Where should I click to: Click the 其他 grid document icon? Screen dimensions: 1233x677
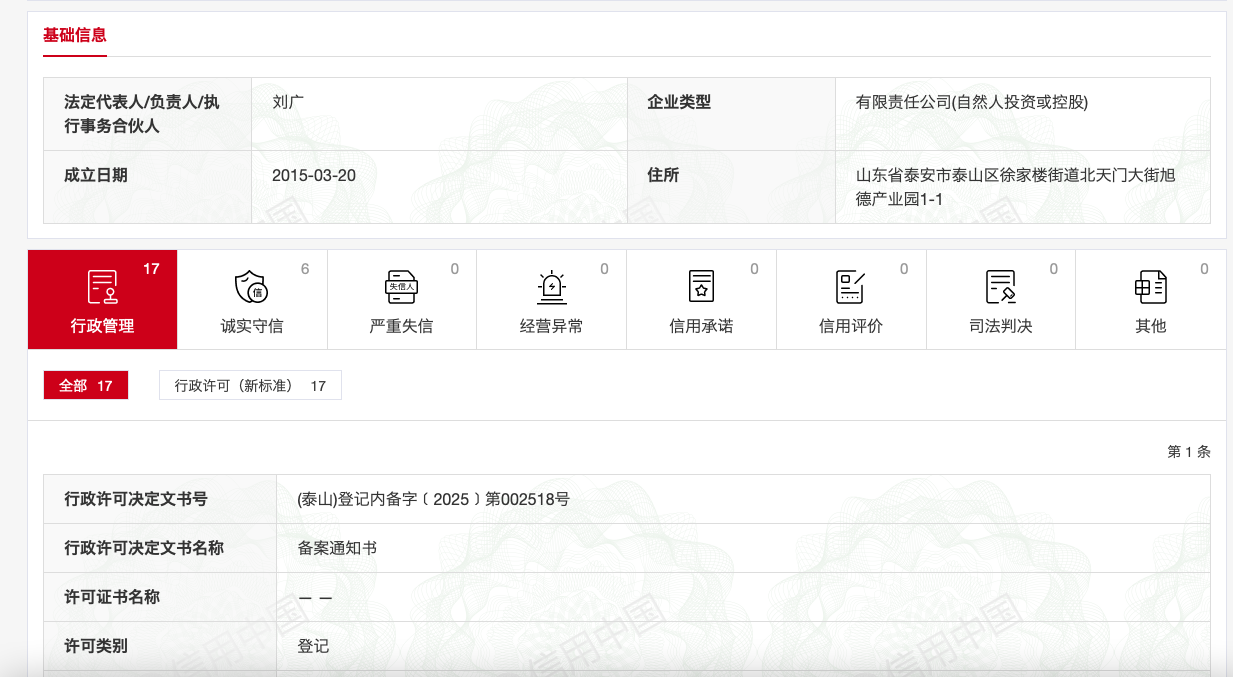tap(1151, 287)
